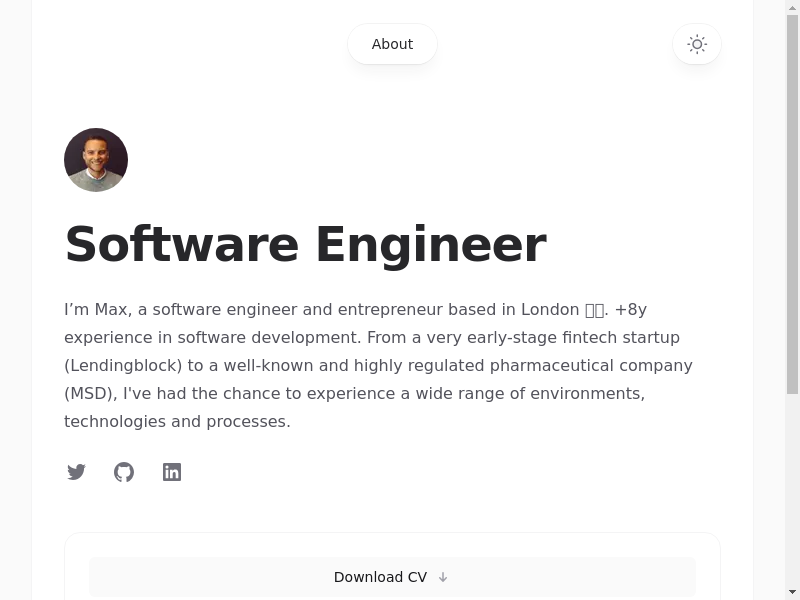
Task: Open the Twitter profile icon
Action: pos(76,472)
